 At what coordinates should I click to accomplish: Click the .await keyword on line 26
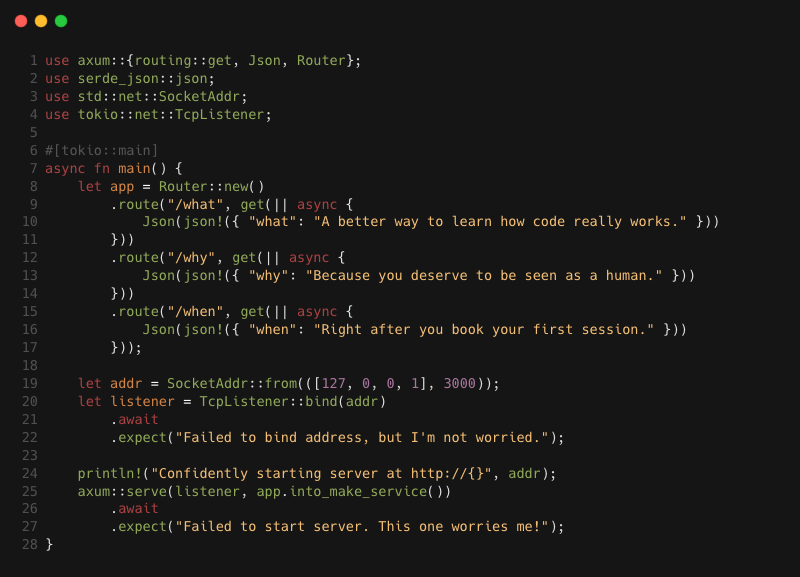[135, 509]
